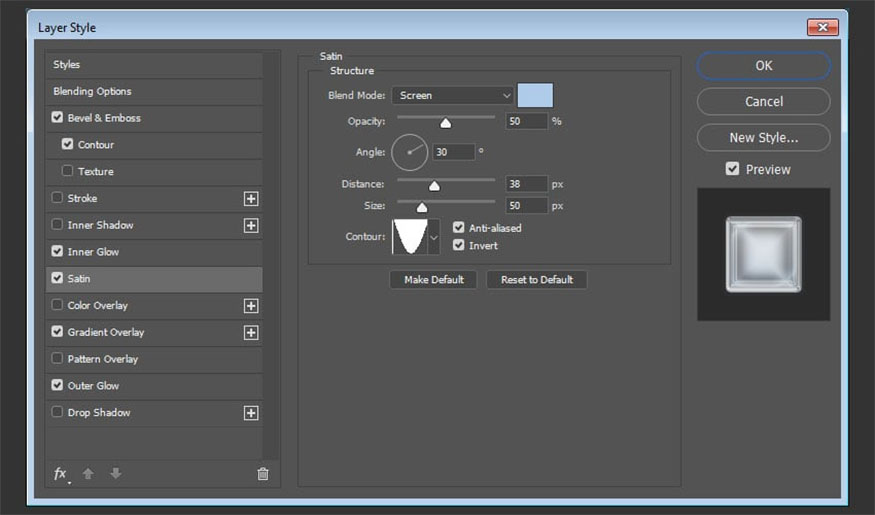Open the Styles section
Screen dimensions: 875x515
67,65
